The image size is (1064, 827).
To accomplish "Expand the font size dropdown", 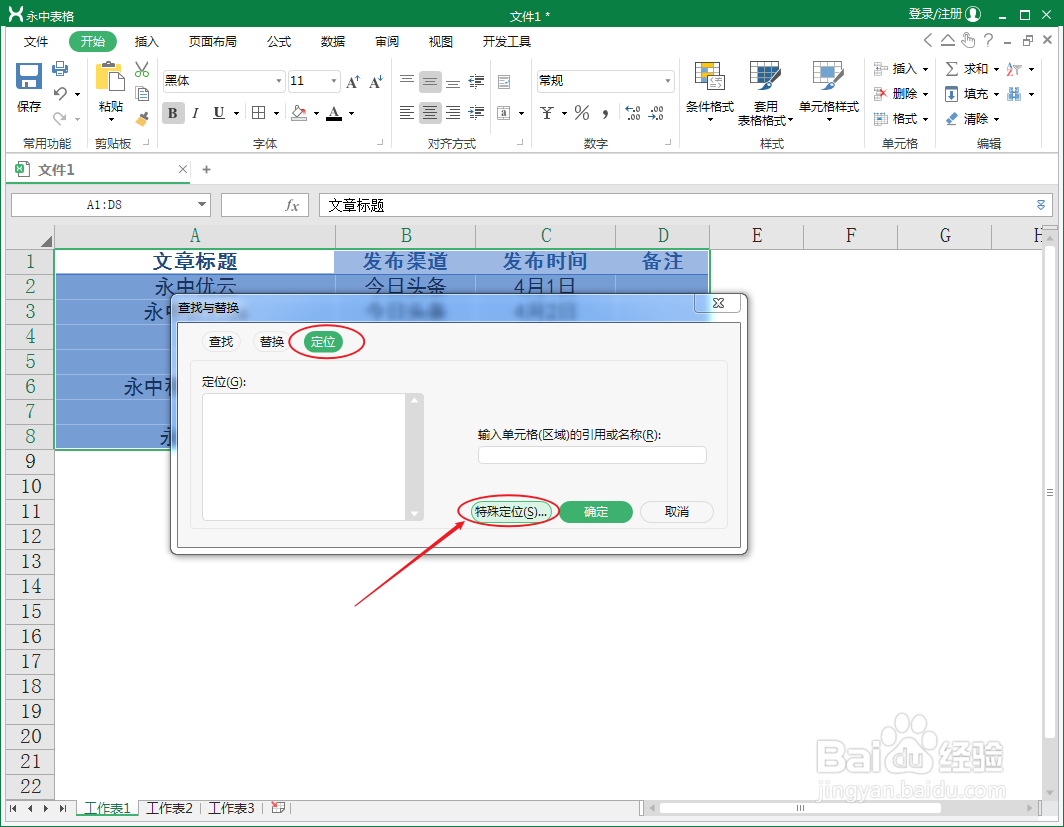I will point(335,80).
